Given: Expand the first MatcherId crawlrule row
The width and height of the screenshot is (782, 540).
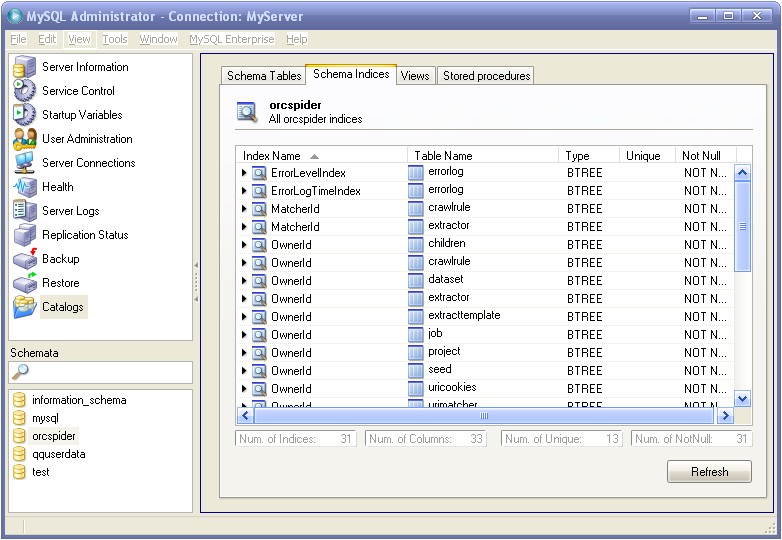Looking at the screenshot, I should [x=244, y=209].
